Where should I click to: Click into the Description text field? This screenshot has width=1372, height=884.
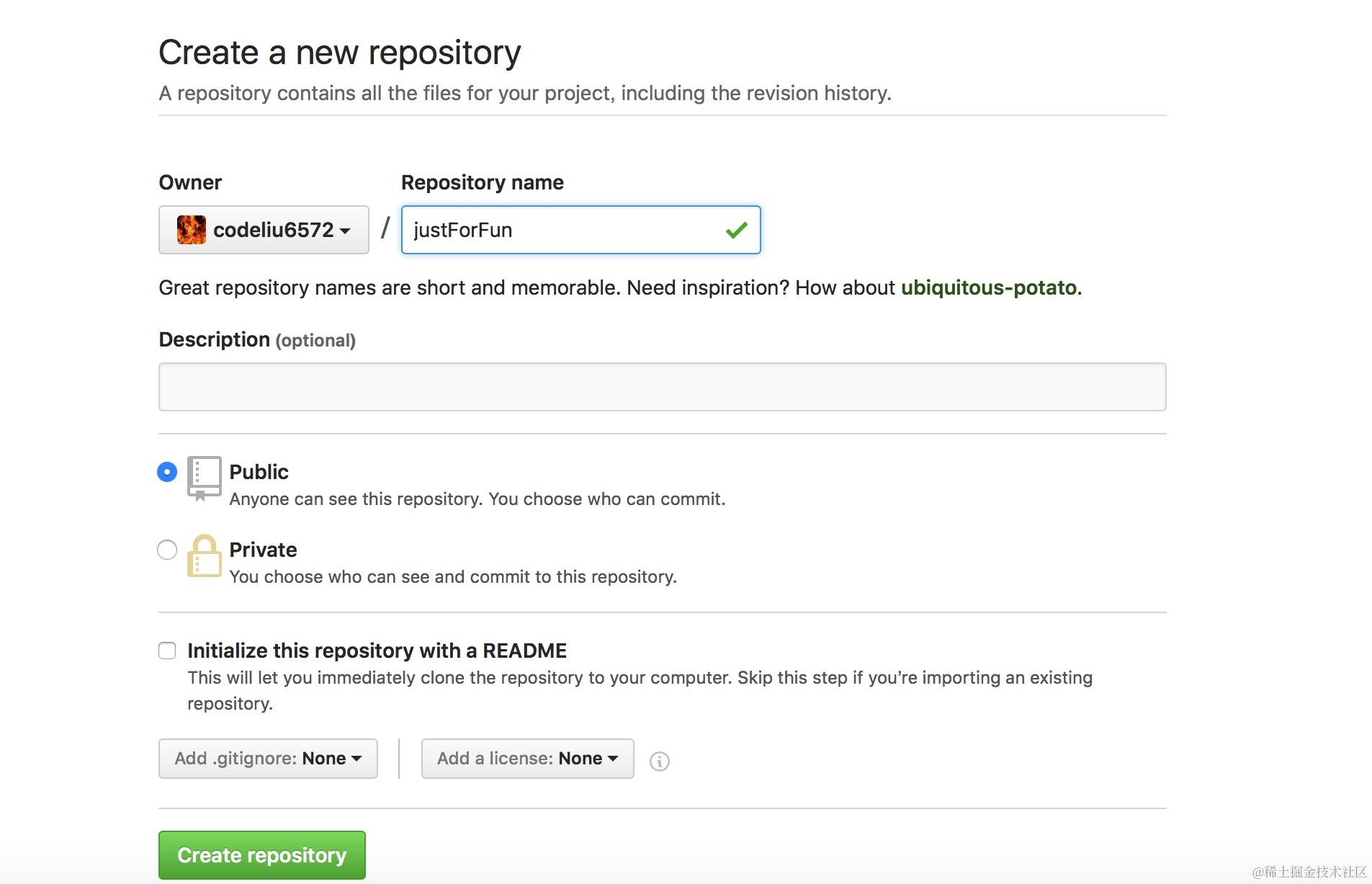[x=662, y=387]
